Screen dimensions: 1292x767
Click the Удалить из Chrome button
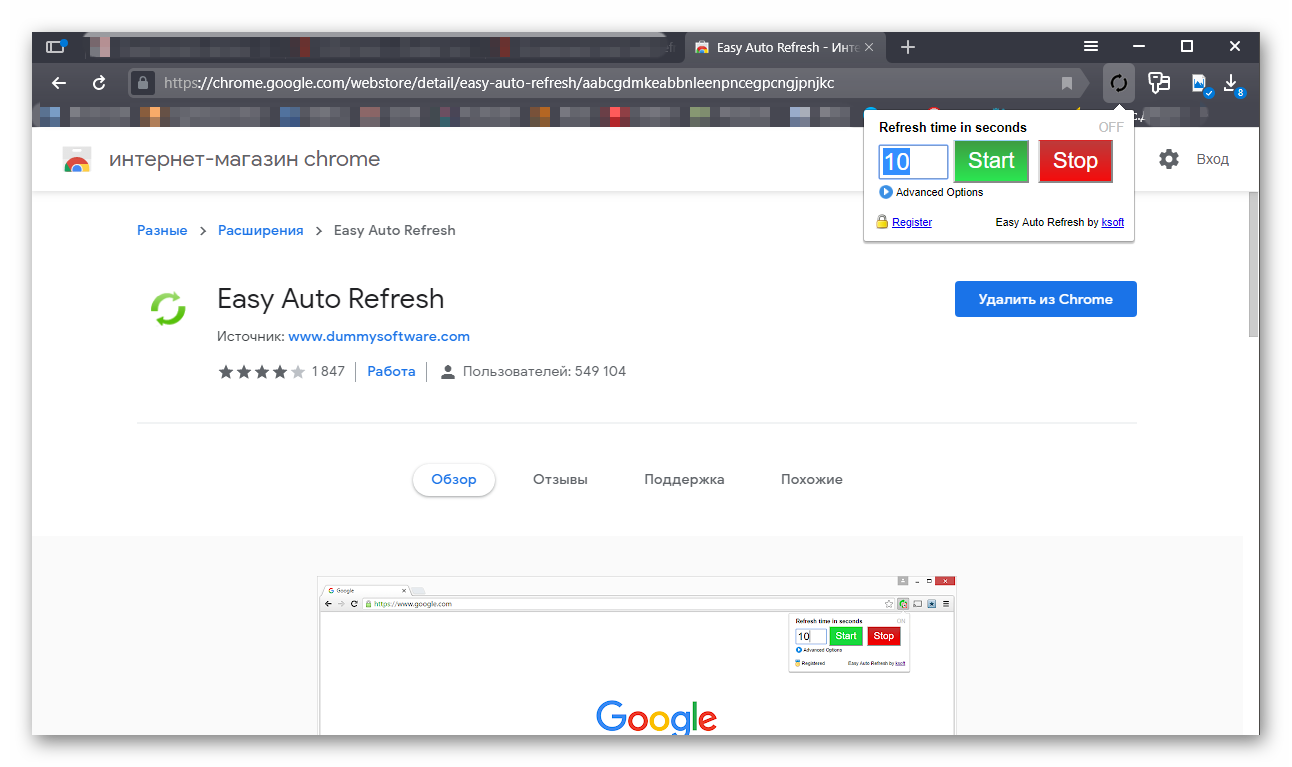(1045, 299)
